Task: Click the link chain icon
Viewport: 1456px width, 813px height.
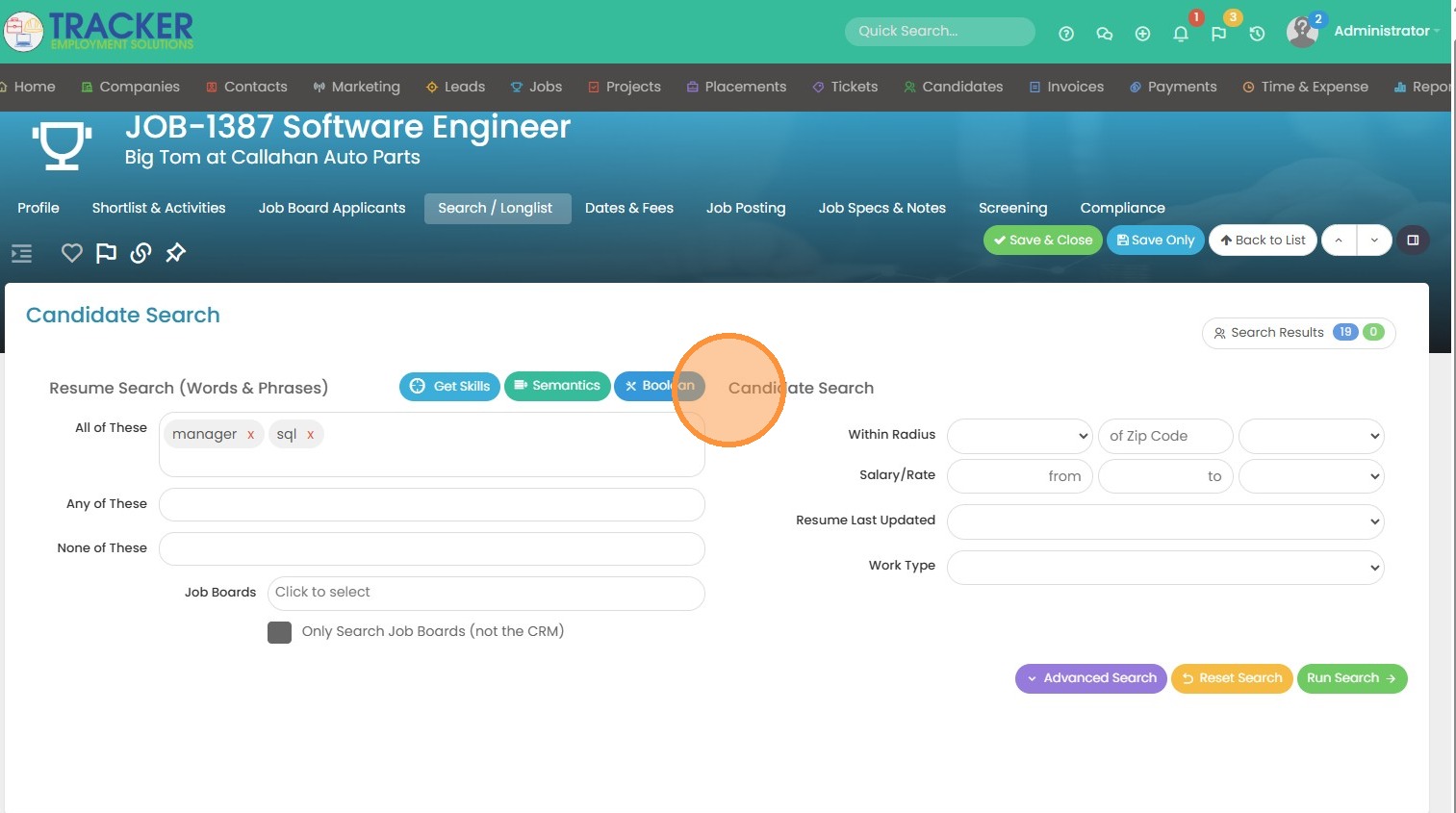Action: pos(140,253)
